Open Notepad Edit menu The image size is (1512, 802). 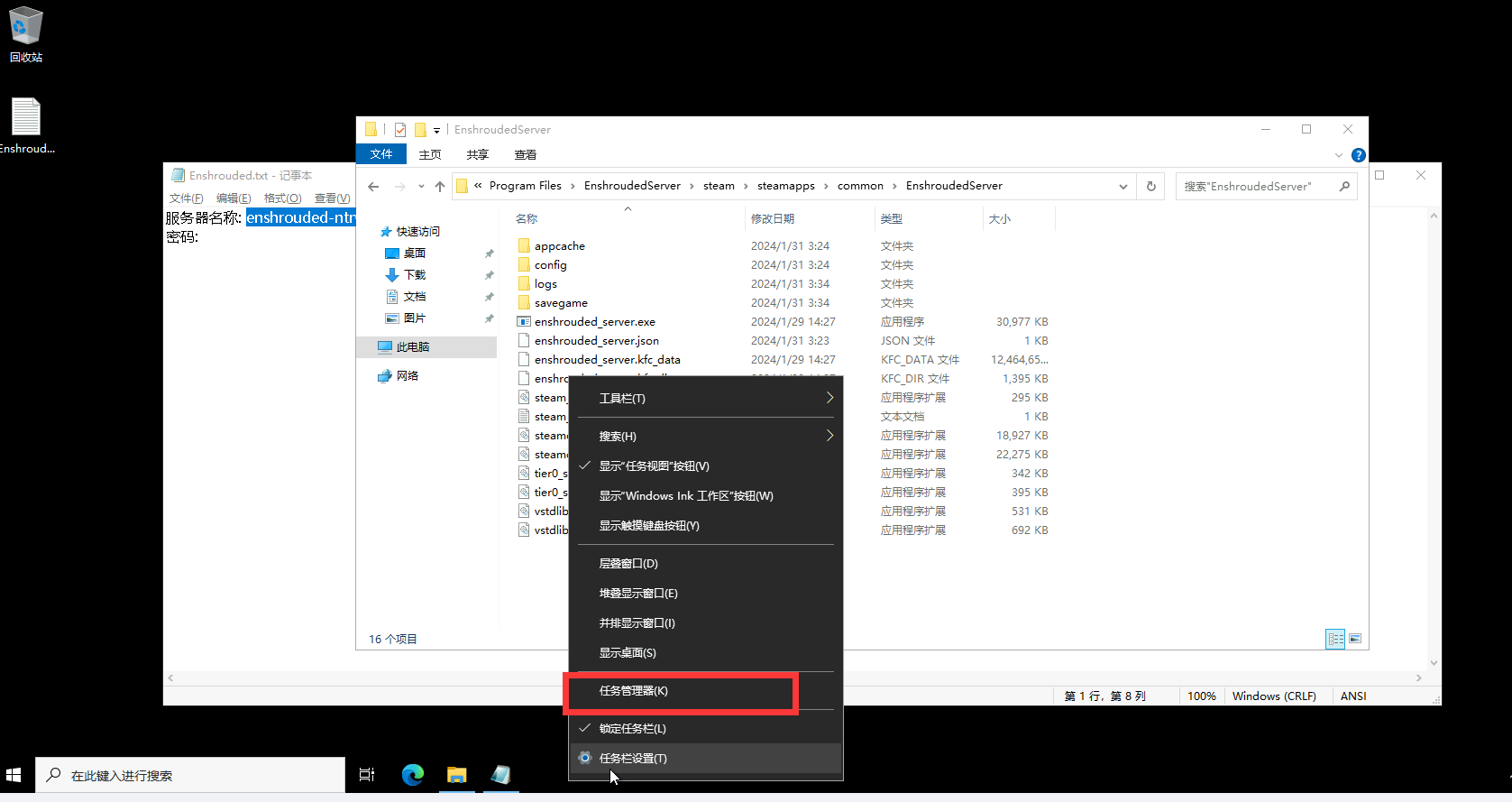point(234,198)
